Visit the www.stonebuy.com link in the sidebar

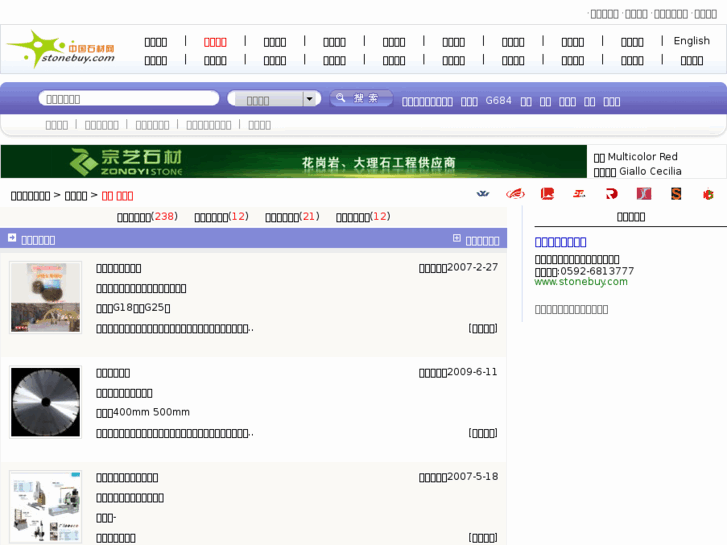[x=581, y=282]
